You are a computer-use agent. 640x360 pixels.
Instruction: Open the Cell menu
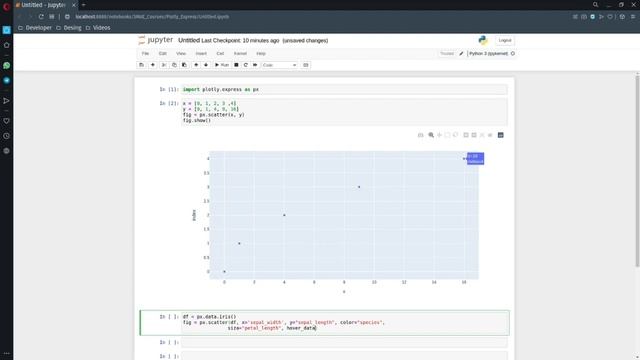[x=220, y=53]
